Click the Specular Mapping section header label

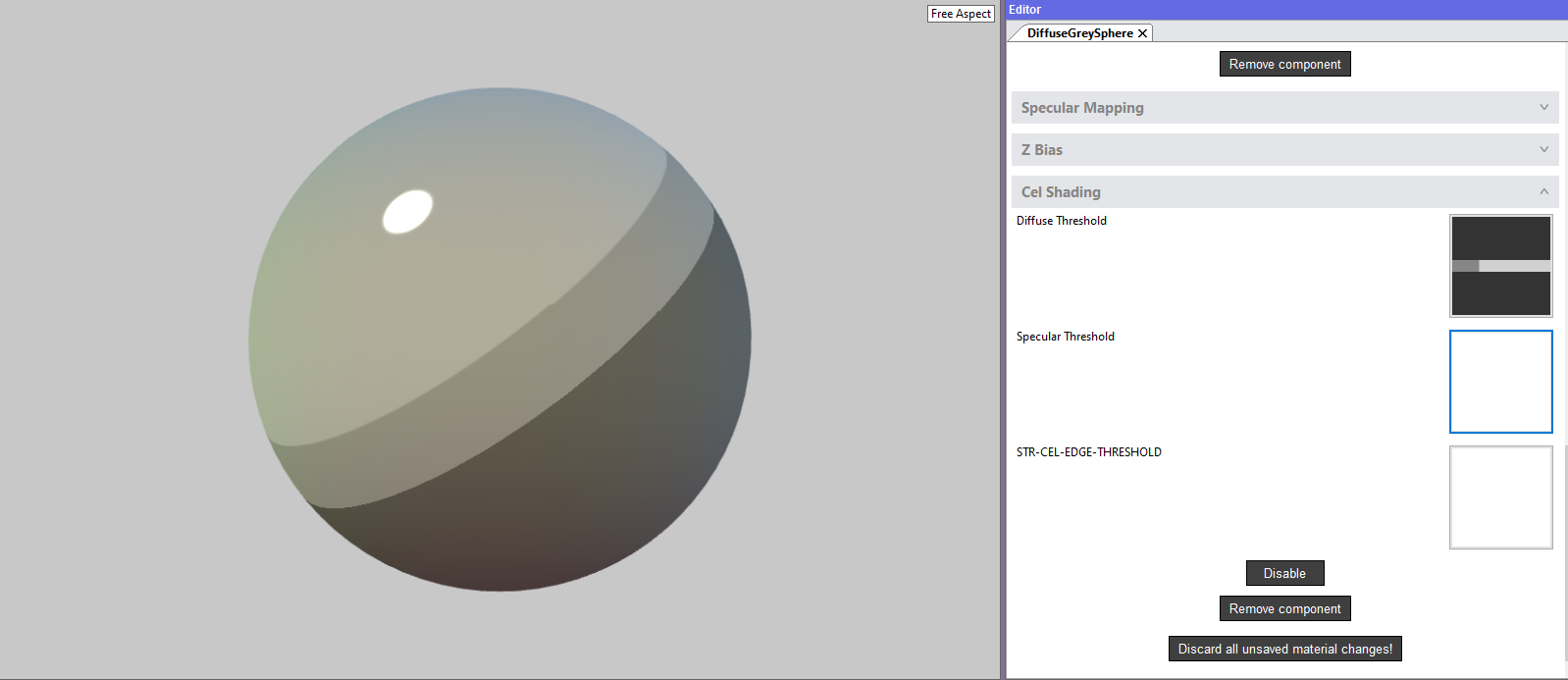click(1082, 108)
